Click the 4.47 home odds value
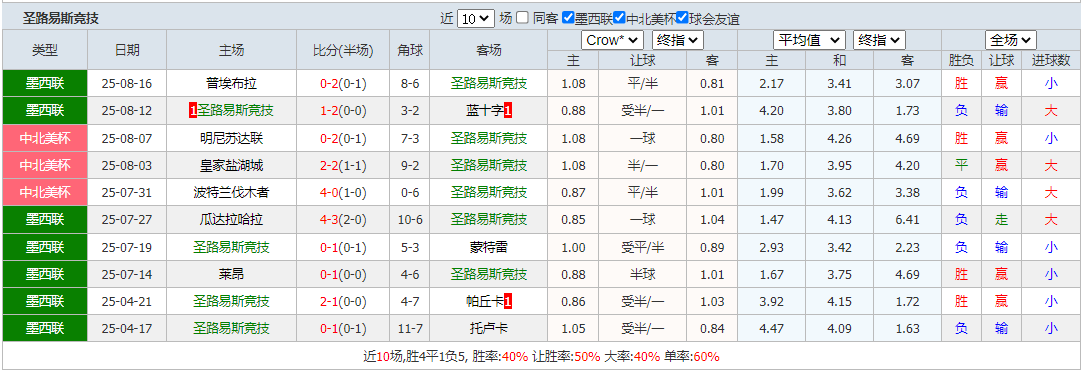 tap(772, 329)
